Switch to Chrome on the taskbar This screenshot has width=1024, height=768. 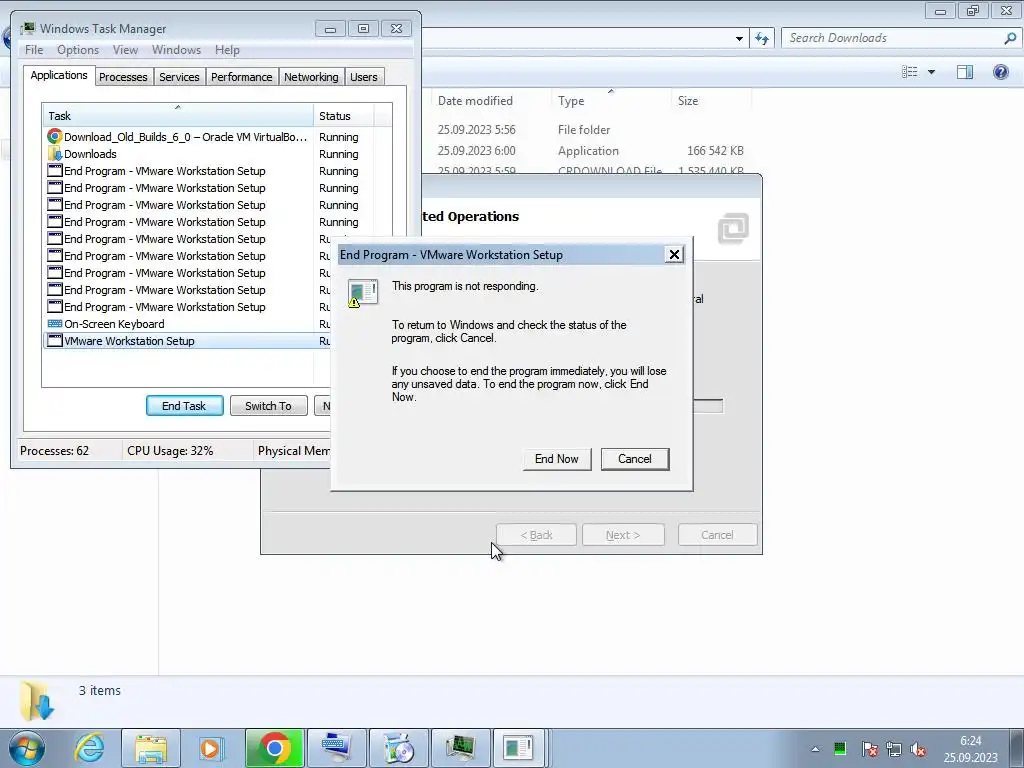[274, 748]
